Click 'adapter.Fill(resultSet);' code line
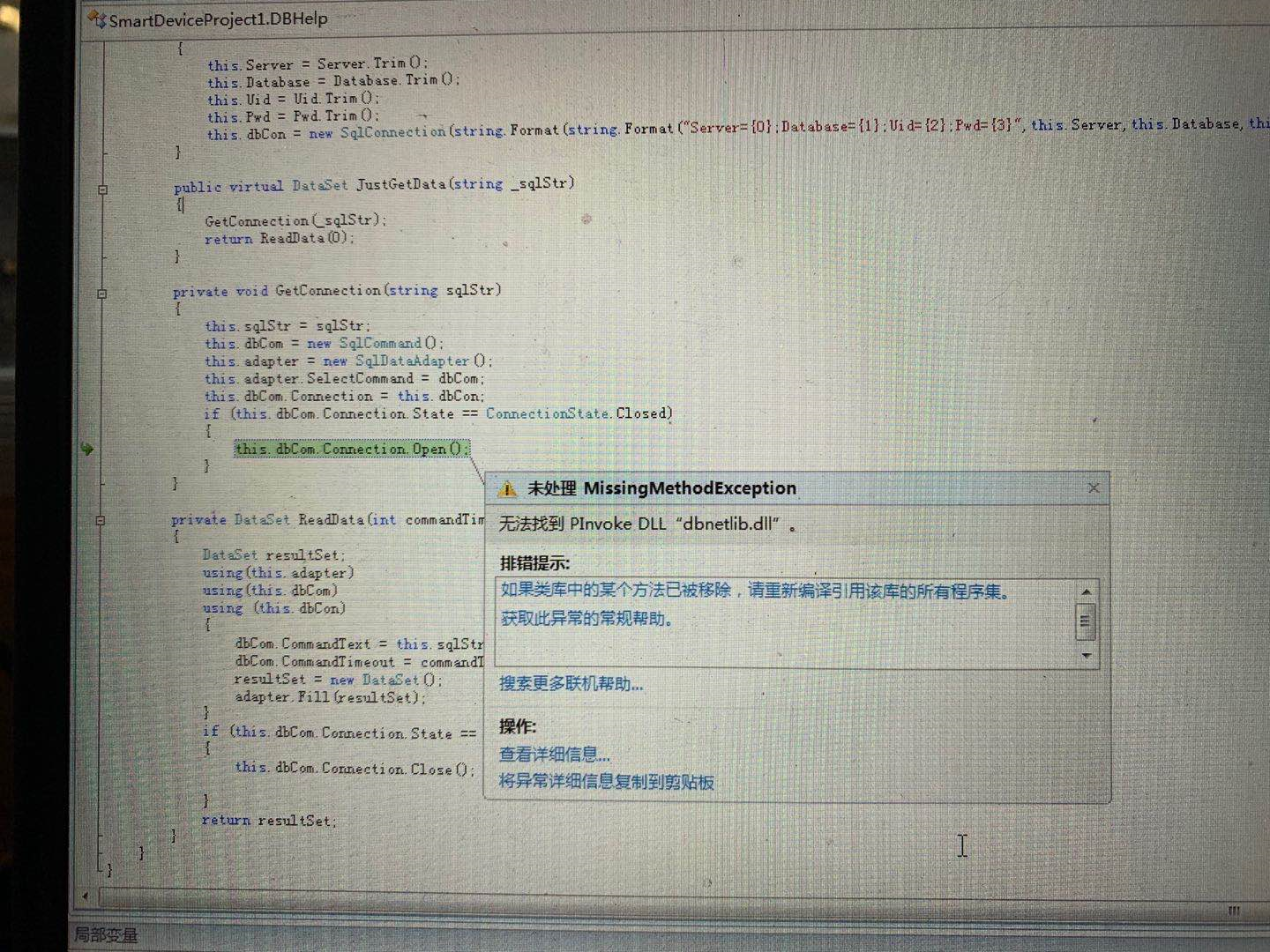The width and height of the screenshot is (1270, 952). pyautogui.click(x=330, y=697)
